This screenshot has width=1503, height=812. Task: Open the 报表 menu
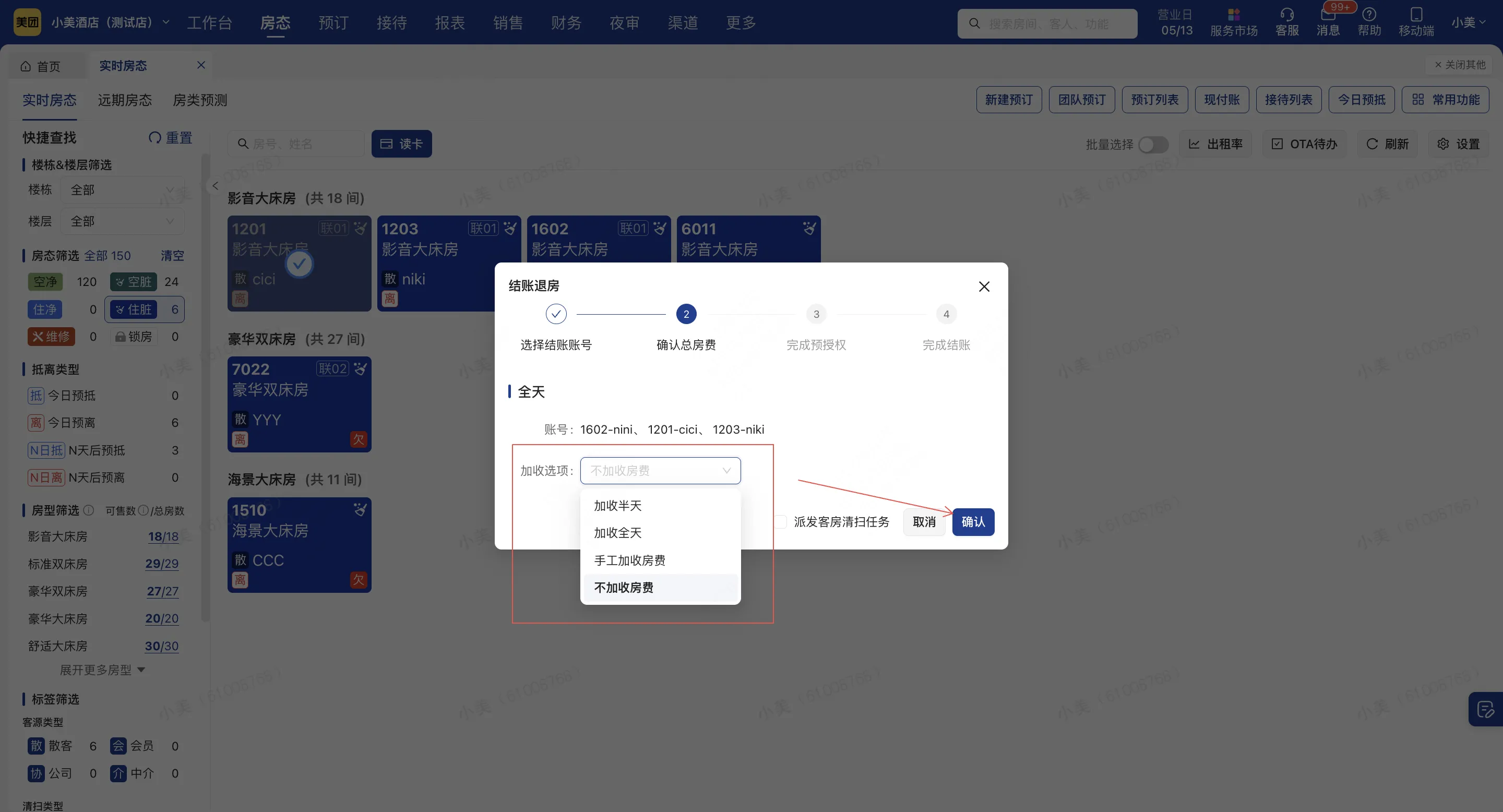click(450, 23)
